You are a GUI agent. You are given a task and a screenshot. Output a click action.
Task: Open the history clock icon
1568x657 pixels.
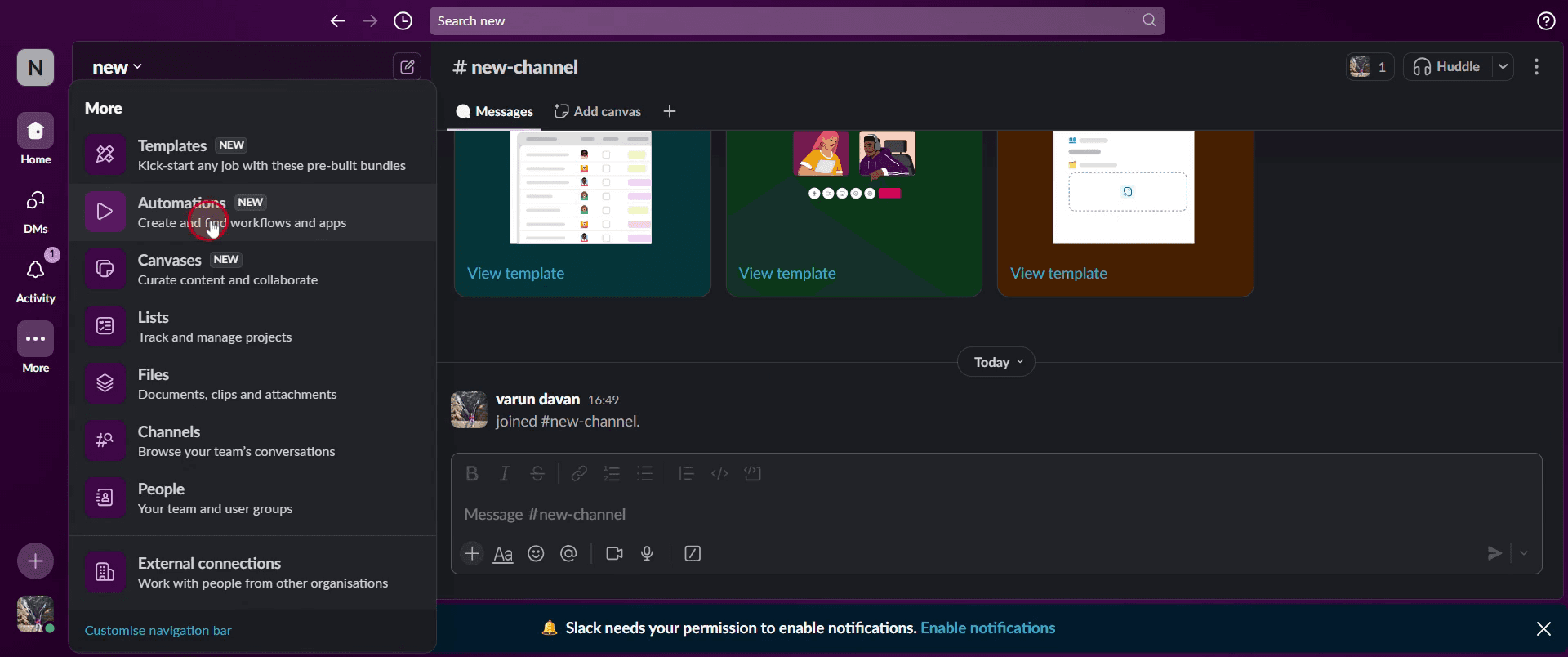click(x=403, y=21)
